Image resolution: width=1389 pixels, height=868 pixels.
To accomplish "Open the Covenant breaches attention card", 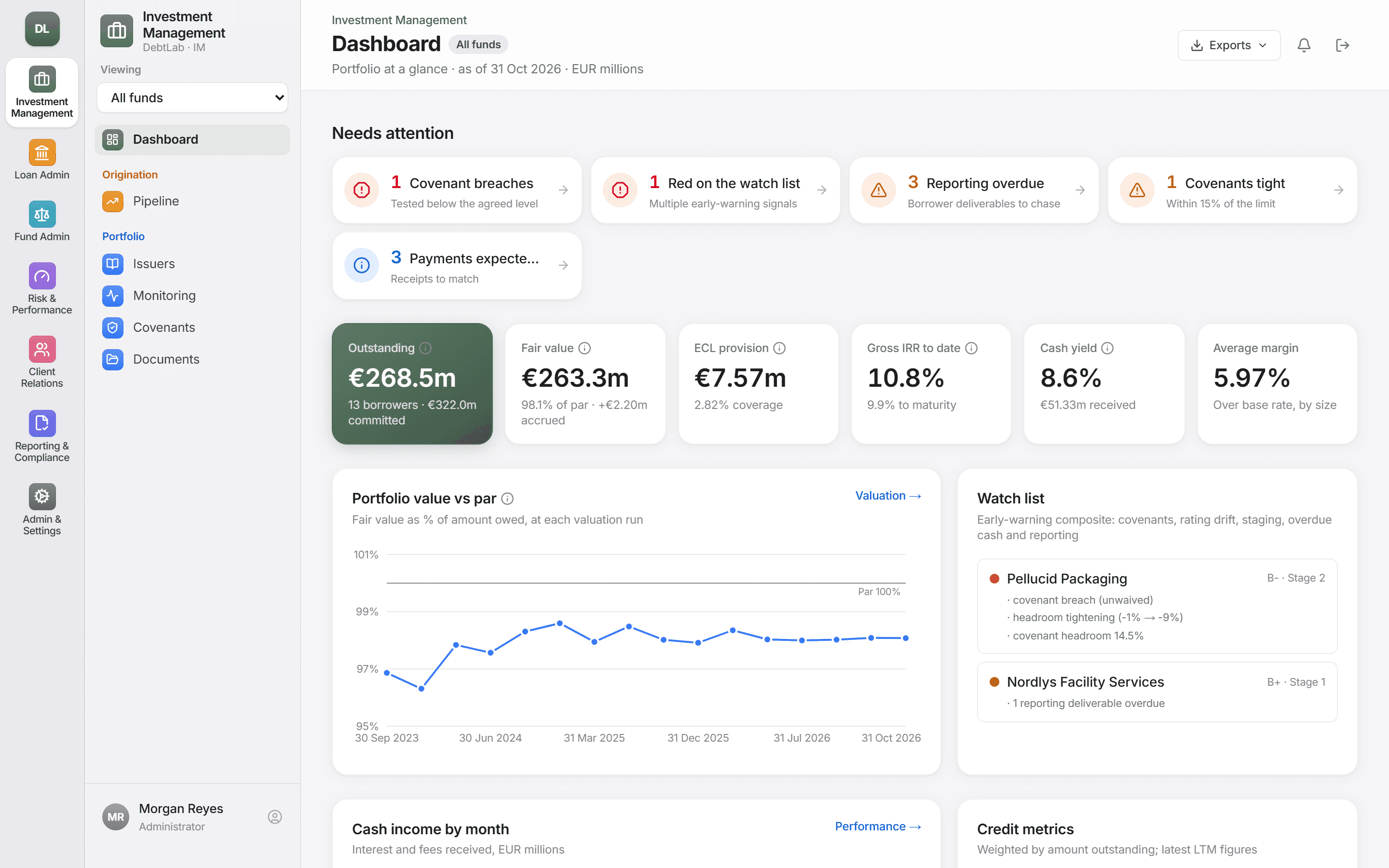I will 457,190.
